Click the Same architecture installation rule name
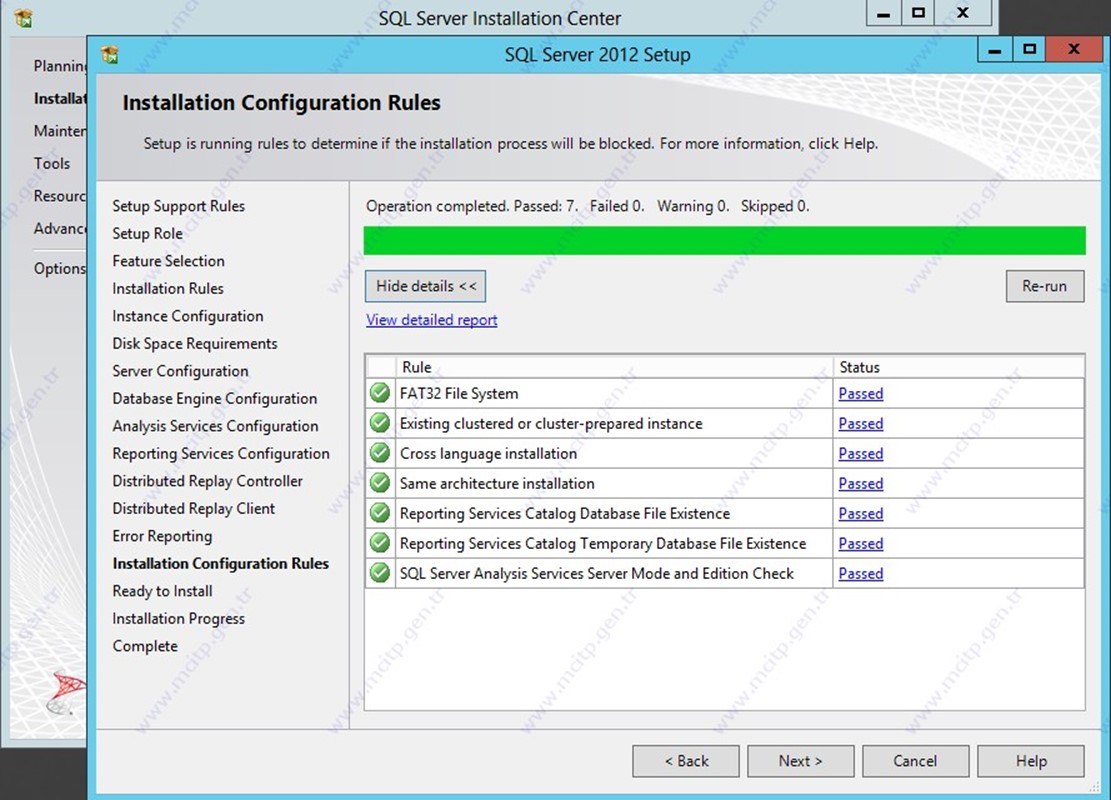The image size is (1111, 800). pos(497,483)
